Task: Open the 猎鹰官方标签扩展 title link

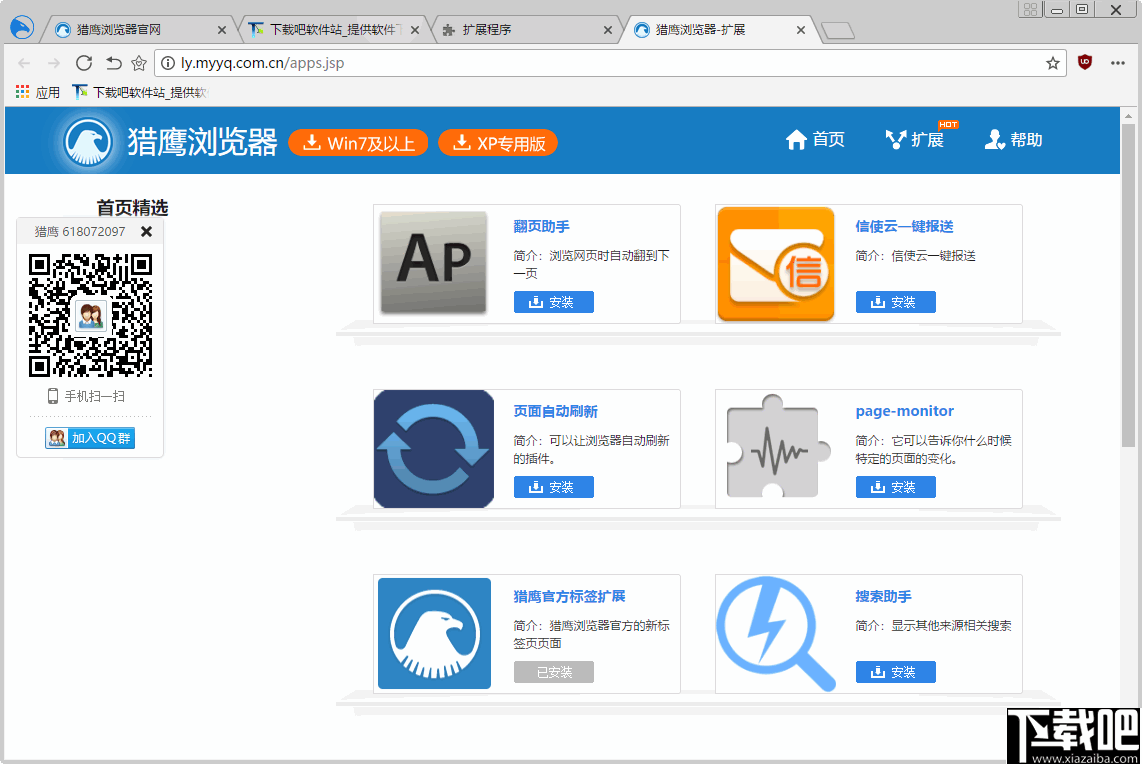Action: pyautogui.click(x=570, y=596)
